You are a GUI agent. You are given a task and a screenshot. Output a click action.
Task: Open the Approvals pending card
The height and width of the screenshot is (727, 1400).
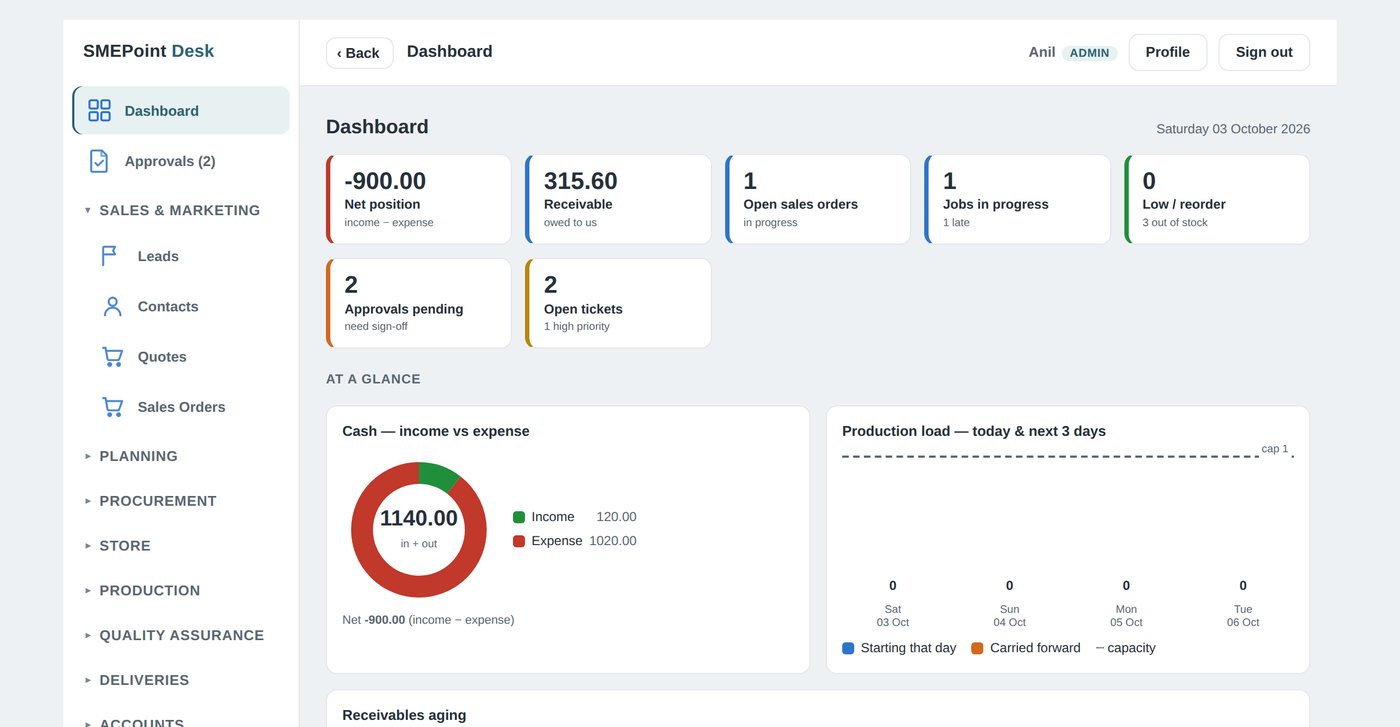[x=419, y=303]
